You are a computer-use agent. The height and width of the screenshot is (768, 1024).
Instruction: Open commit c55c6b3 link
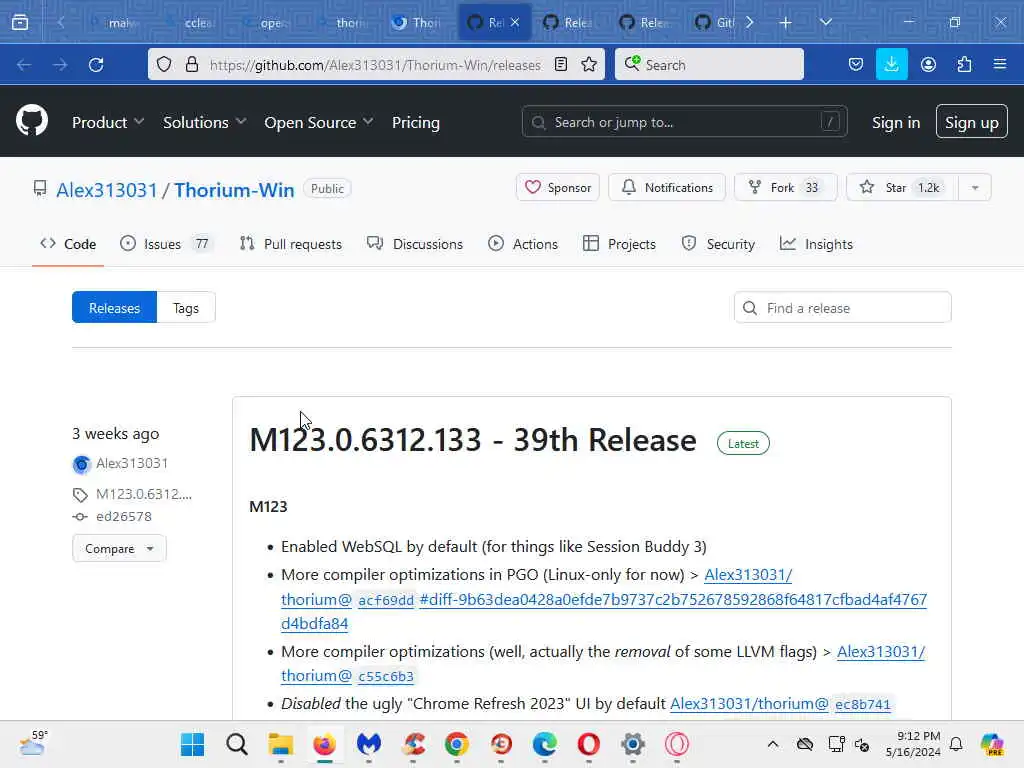point(386,677)
